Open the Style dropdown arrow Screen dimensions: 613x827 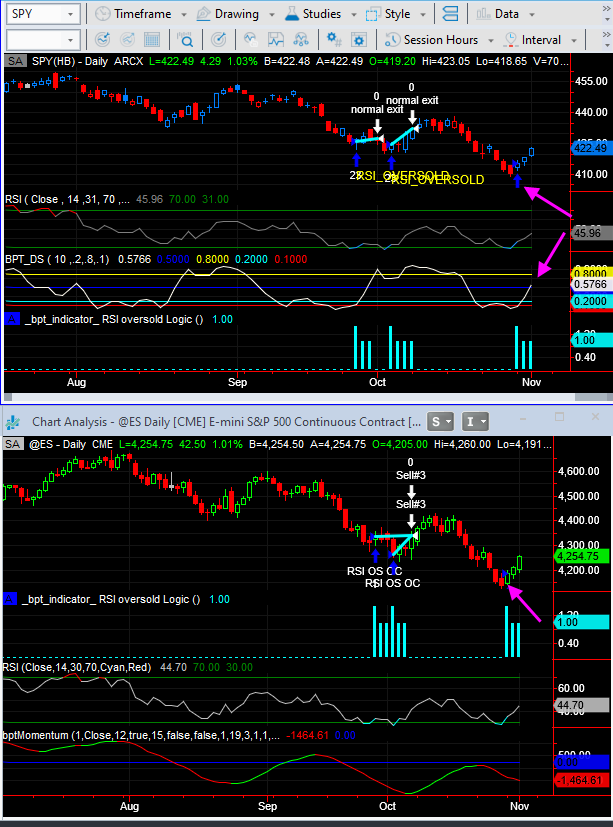coord(423,15)
